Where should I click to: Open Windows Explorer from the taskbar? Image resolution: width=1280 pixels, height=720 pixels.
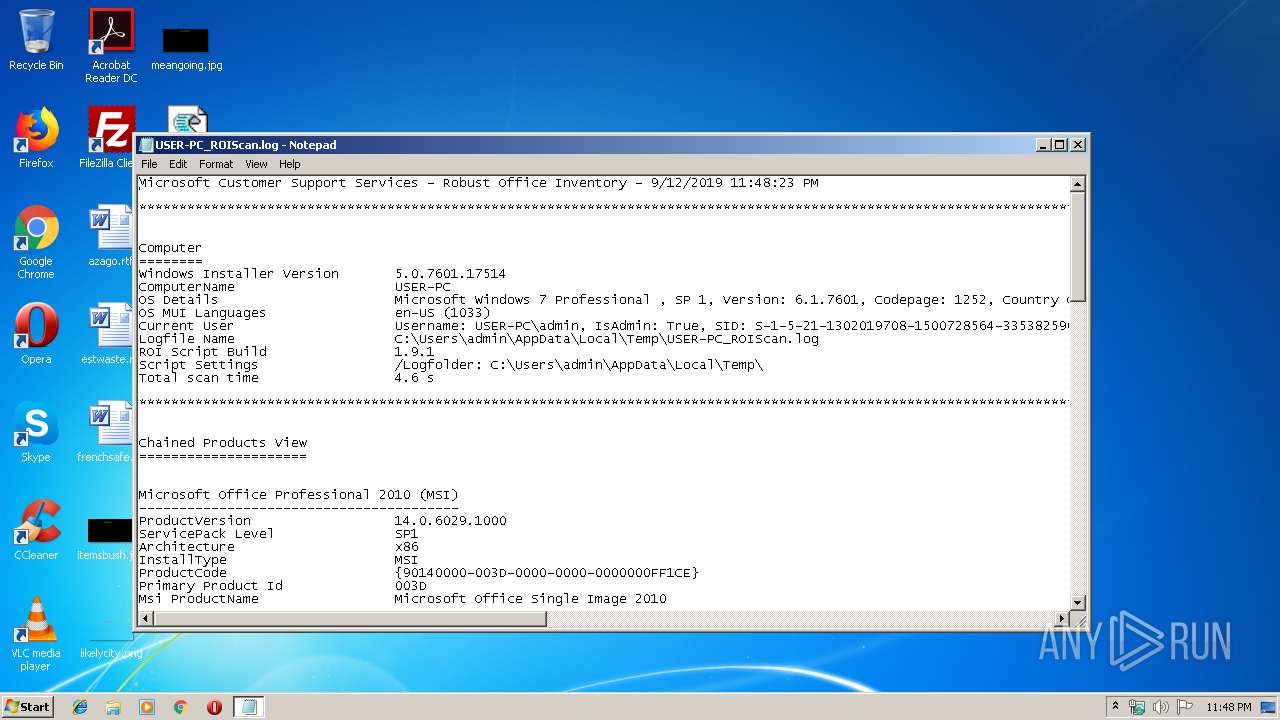[113, 707]
